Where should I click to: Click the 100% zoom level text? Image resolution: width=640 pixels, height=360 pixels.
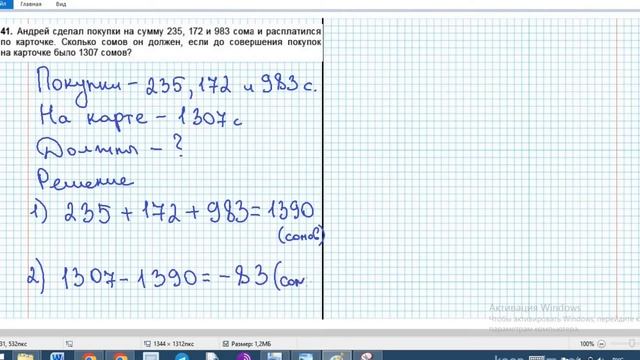587,344
